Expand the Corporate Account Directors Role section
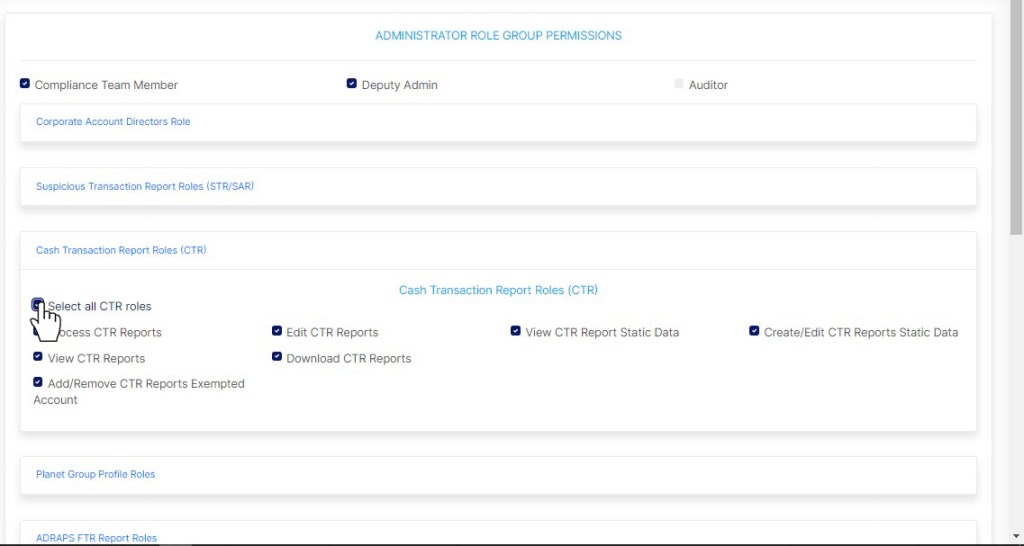Viewport: 1024px width, 546px height. pyautogui.click(x=113, y=122)
